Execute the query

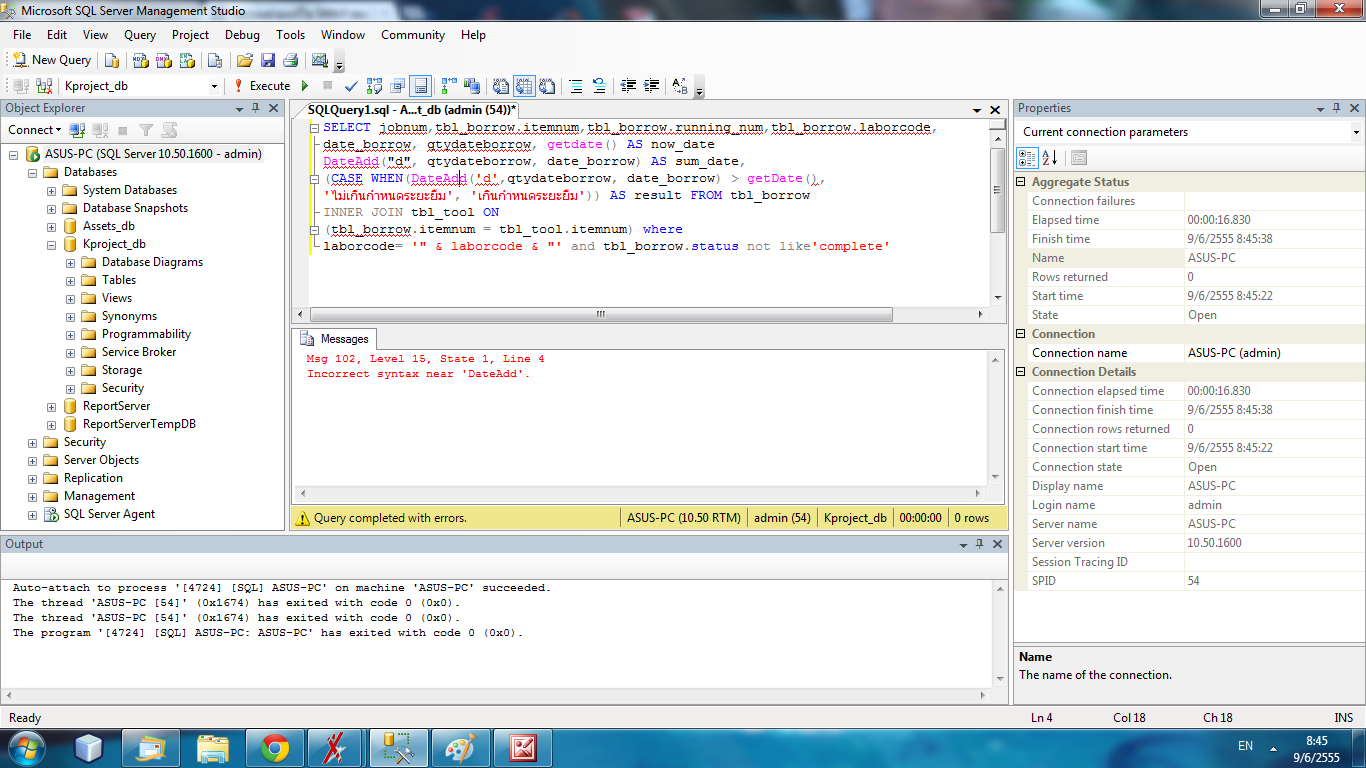[x=262, y=86]
